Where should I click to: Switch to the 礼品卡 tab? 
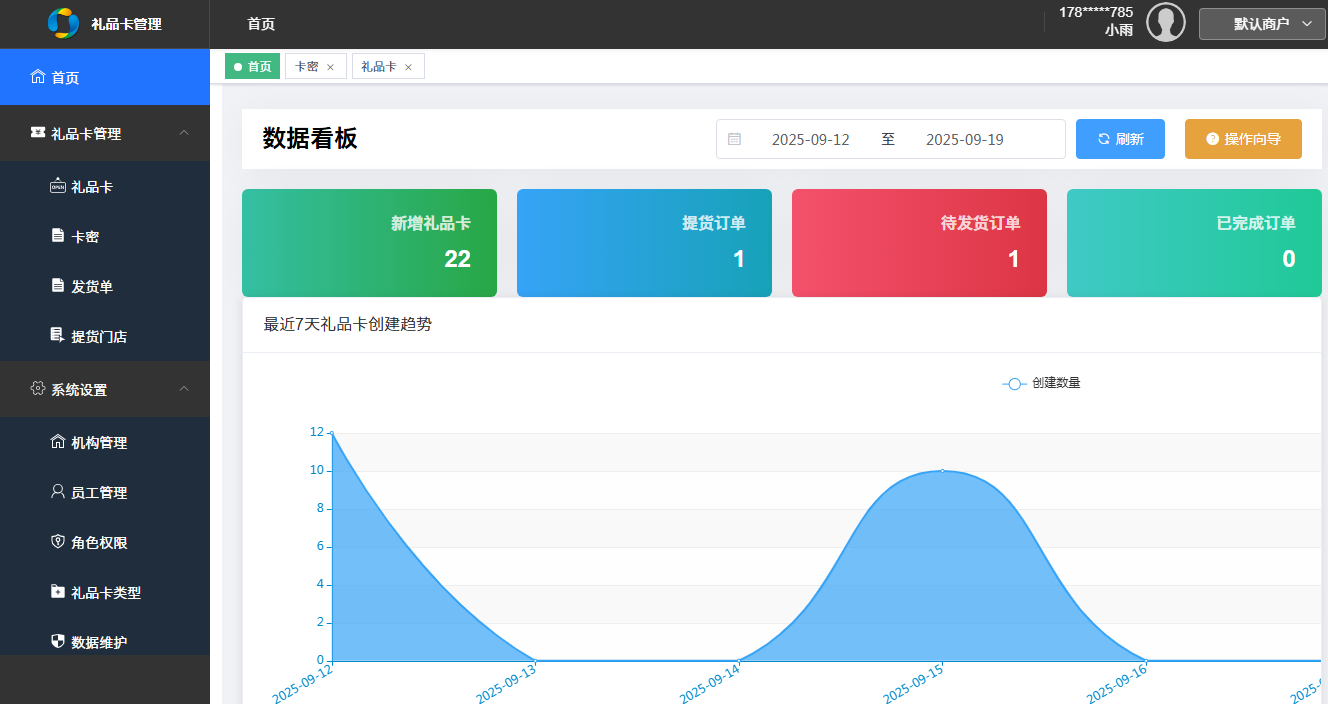tap(381, 65)
